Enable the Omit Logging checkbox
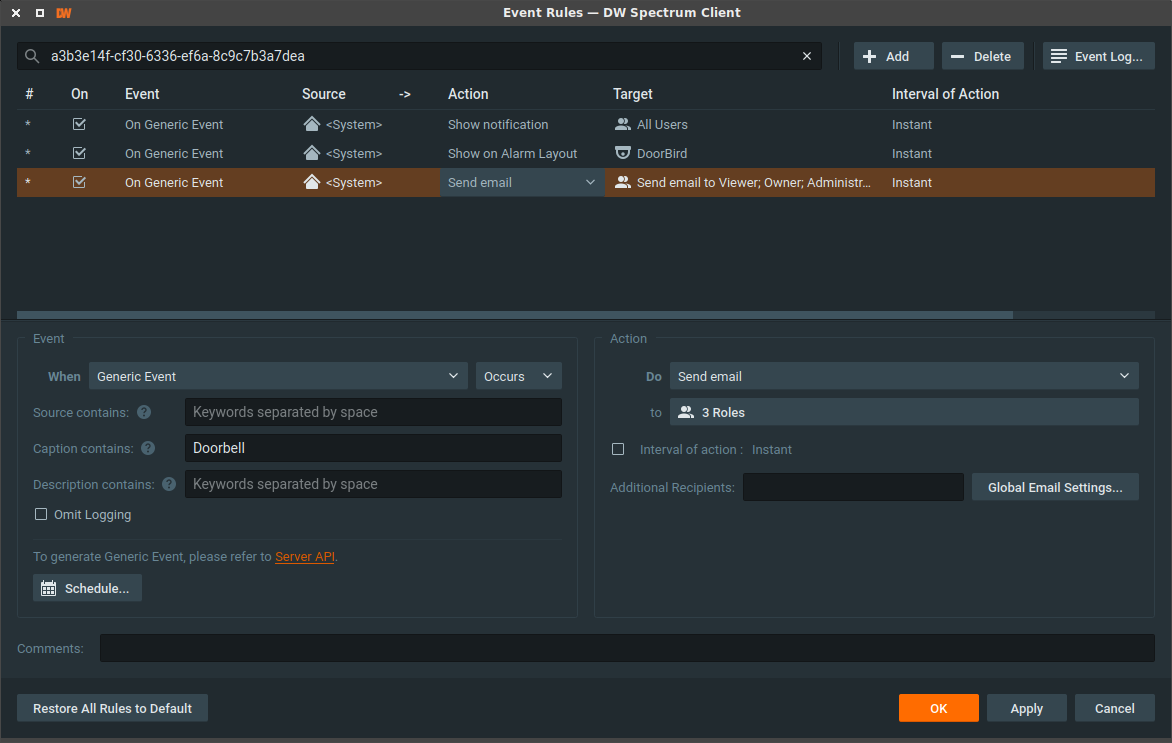The height and width of the screenshot is (743, 1172). (x=41, y=514)
